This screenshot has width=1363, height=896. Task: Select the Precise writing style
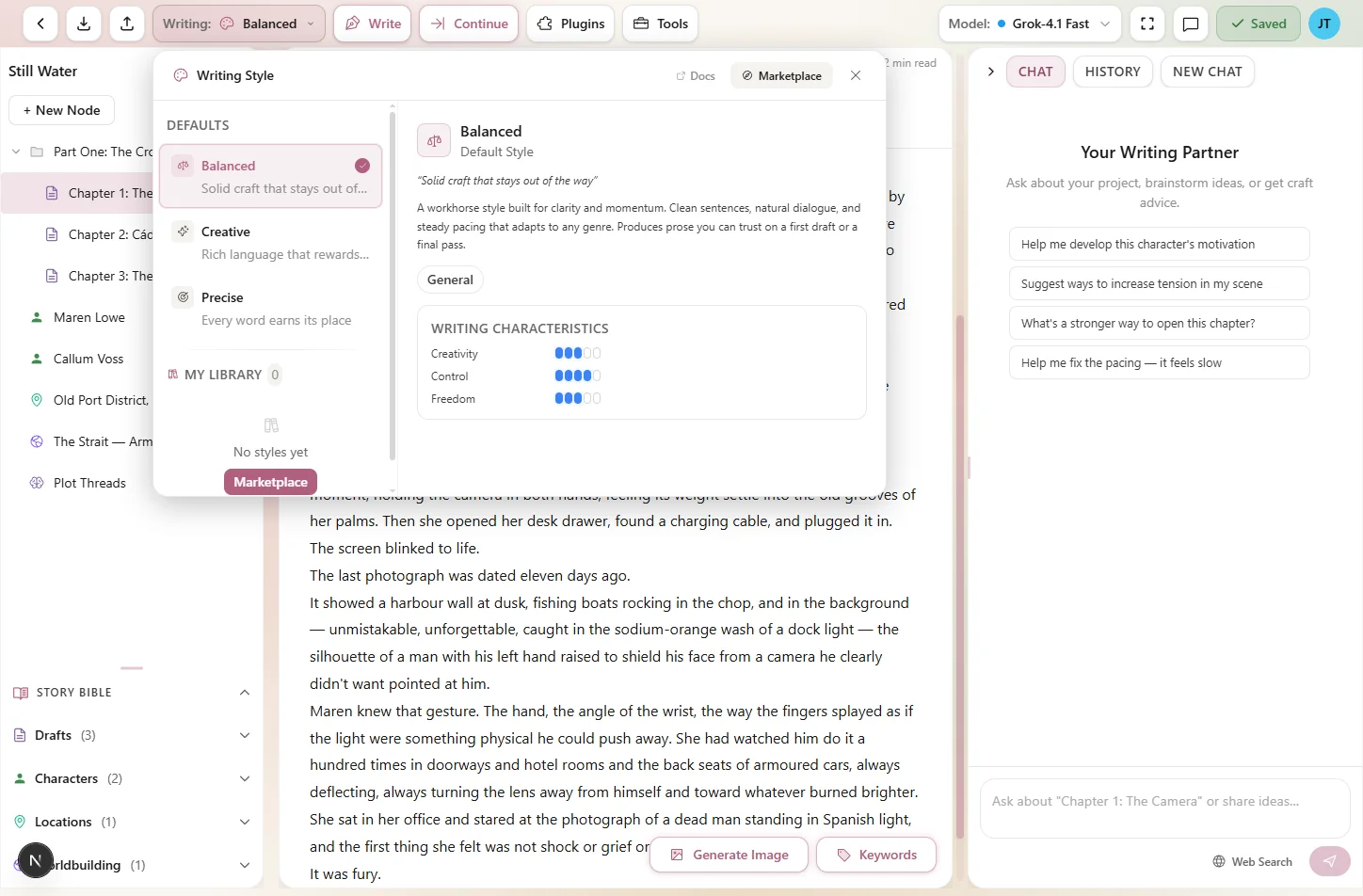pyautogui.click(x=270, y=308)
